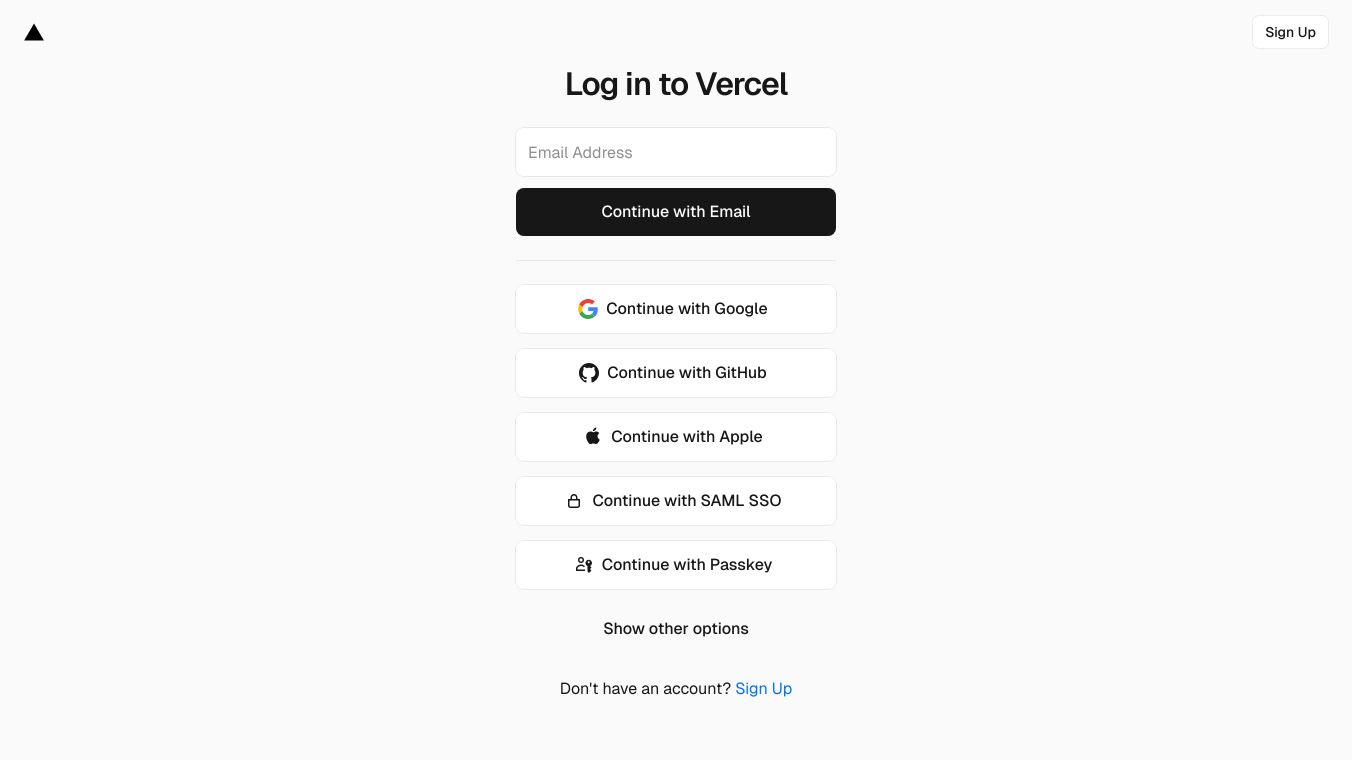Click the Don't have an account text

click(x=645, y=689)
